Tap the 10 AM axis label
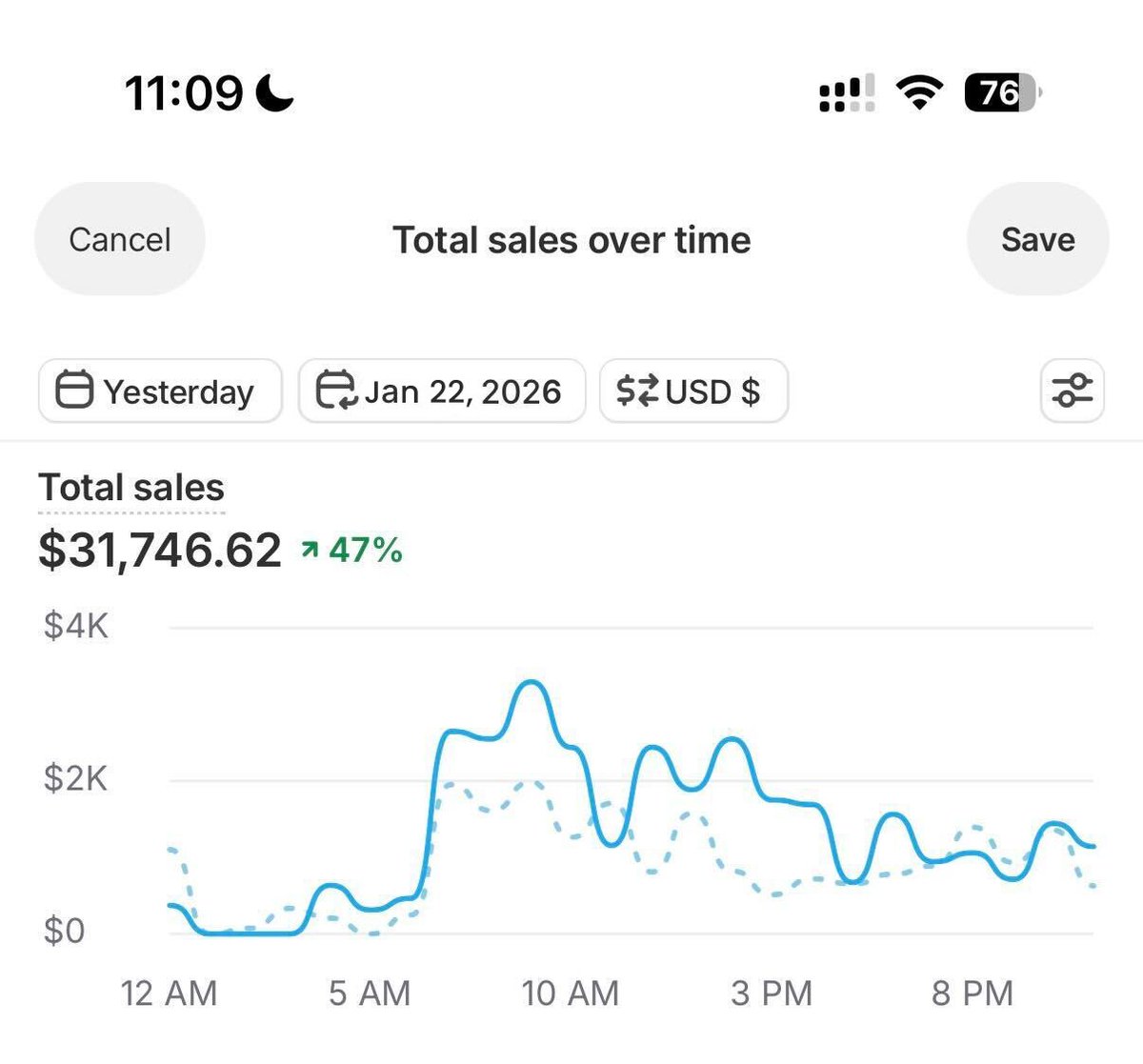1143x1064 pixels. [x=571, y=994]
